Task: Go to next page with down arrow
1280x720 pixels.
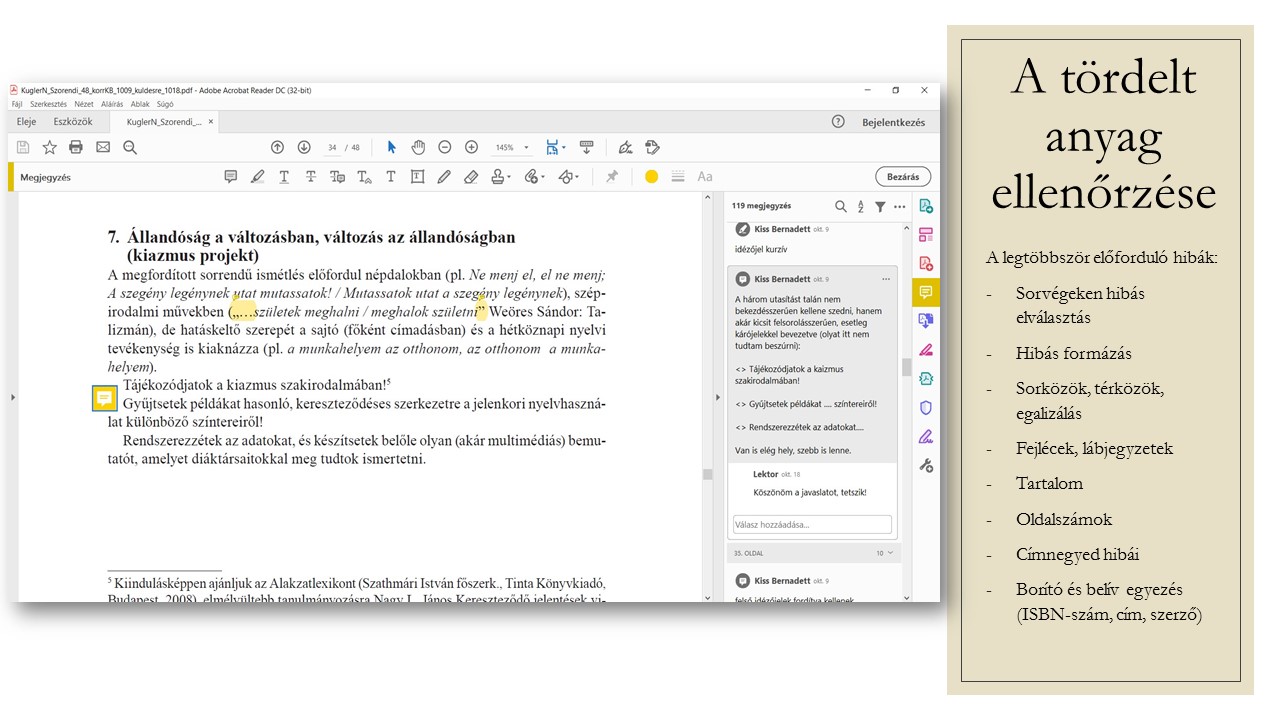Action: click(304, 147)
